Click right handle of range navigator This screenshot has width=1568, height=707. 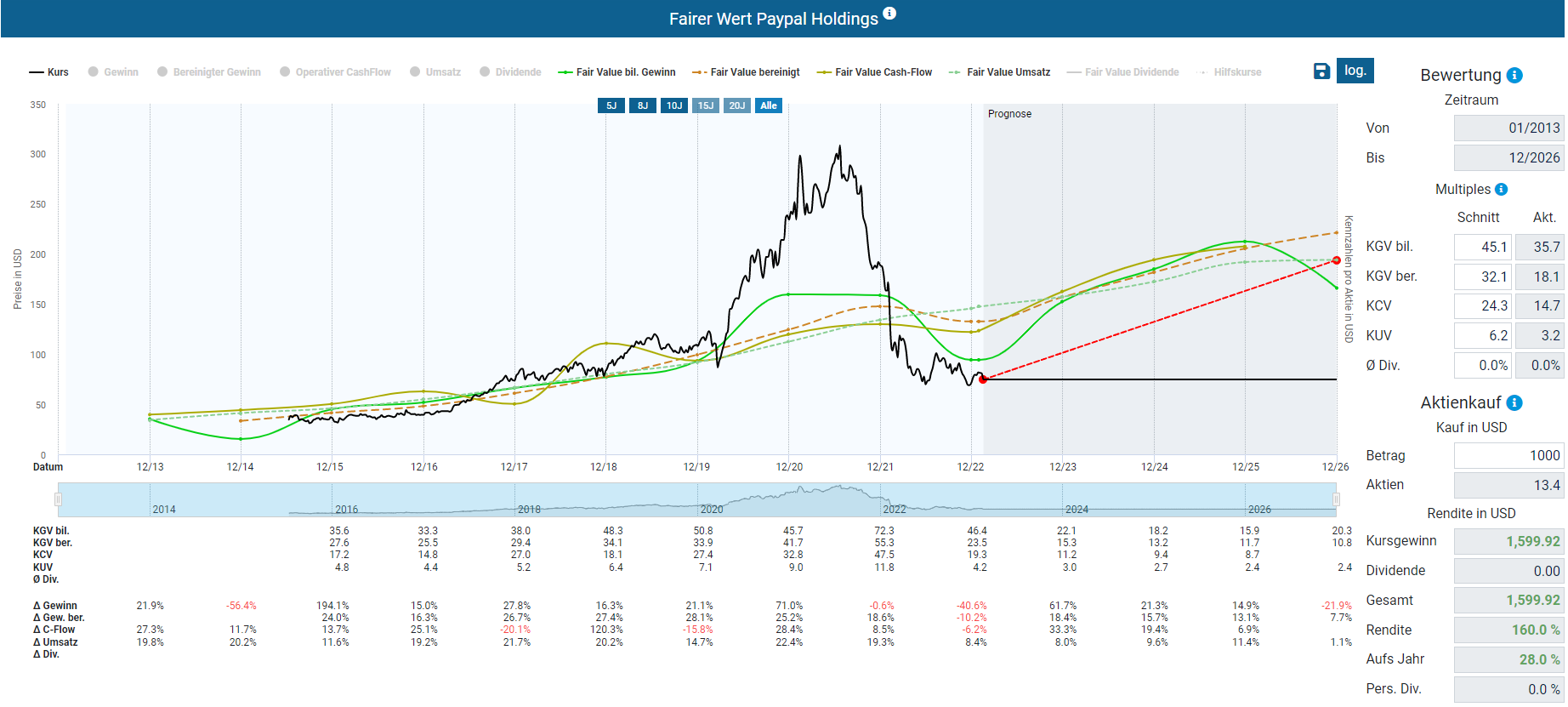coord(1336,499)
